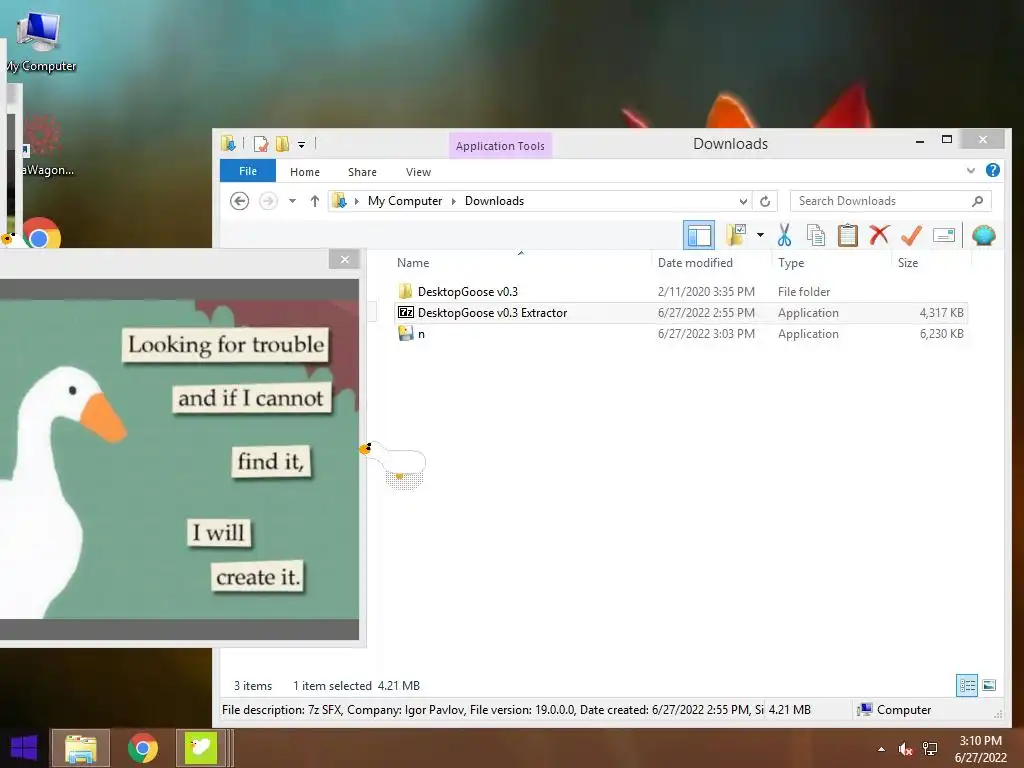Click Downloads in address breadcrumb

494,201
